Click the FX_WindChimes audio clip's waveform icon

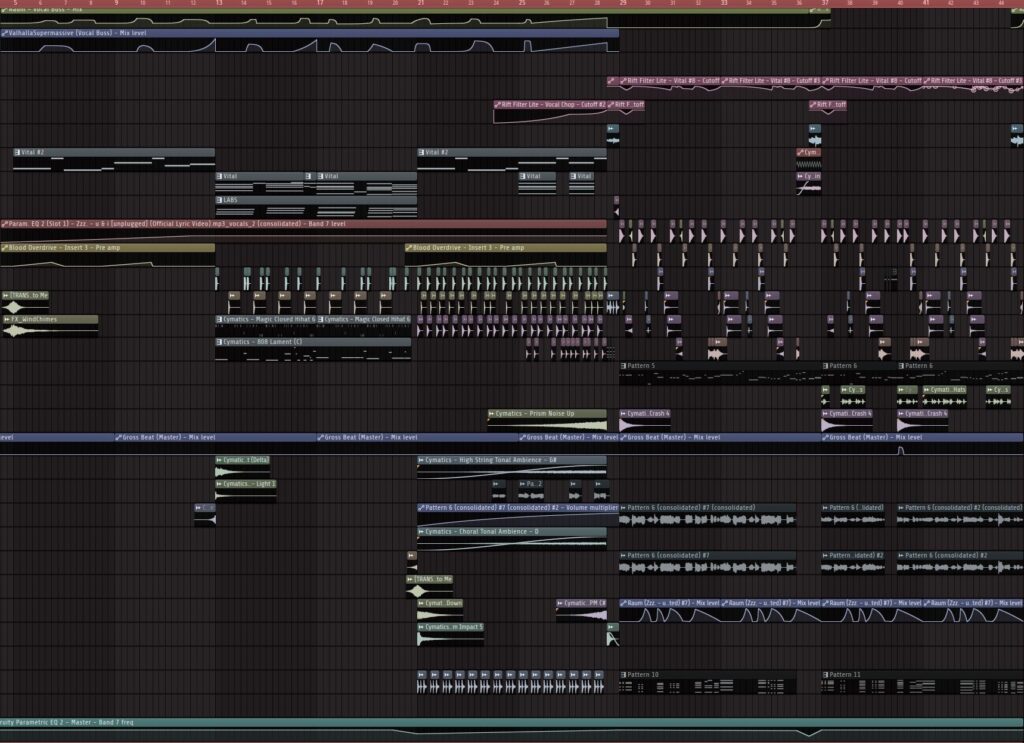[6, 320]
